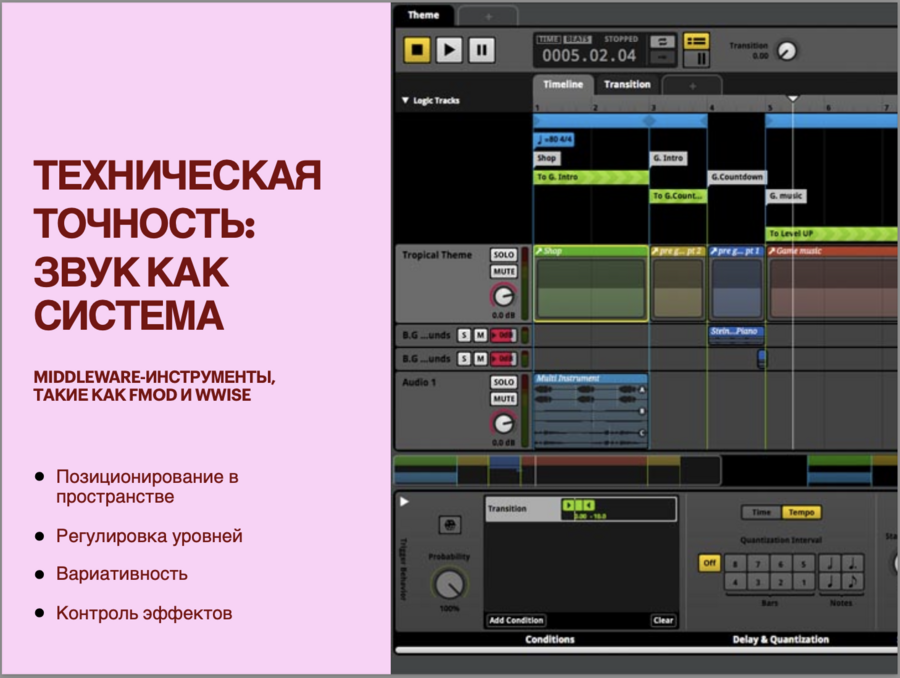Viewport: 900px width, 678px height.
Task: Solo the Audio 1 track
Action: coord(503,382)
